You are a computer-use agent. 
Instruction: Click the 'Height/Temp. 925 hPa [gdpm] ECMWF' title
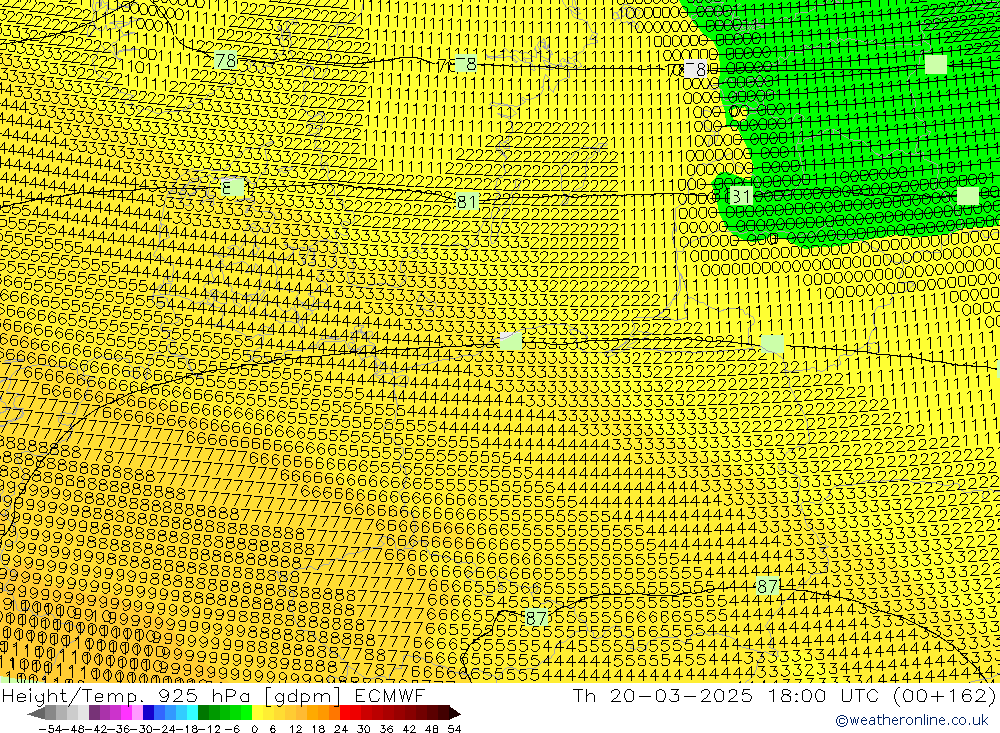213,695
